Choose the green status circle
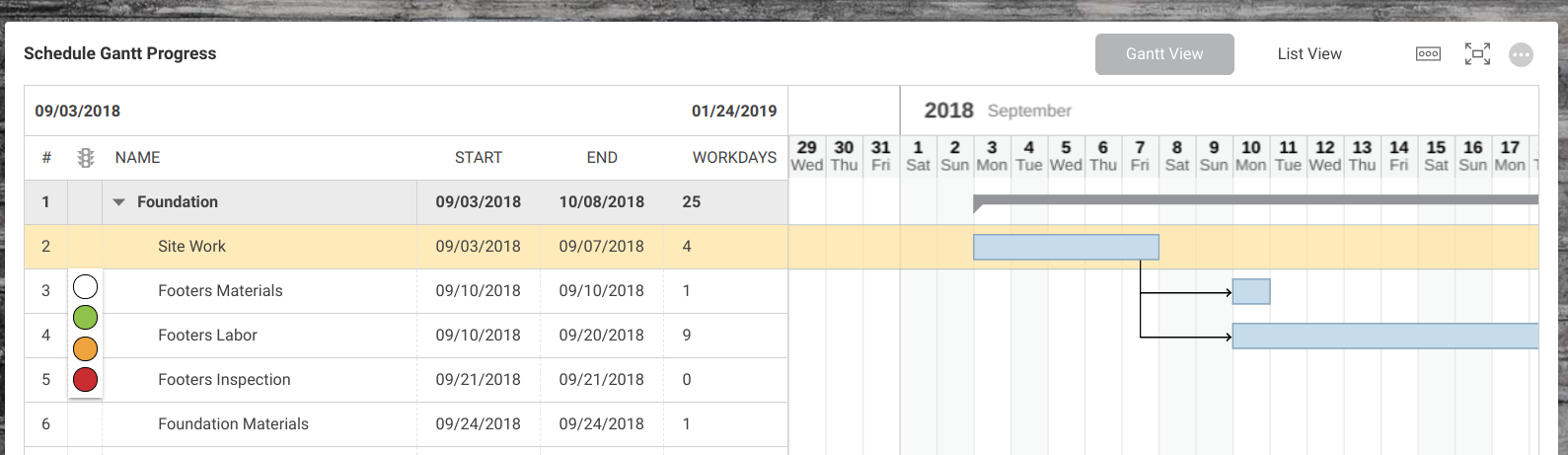The width and height of the screenshot is (1568, 455). 86,318
